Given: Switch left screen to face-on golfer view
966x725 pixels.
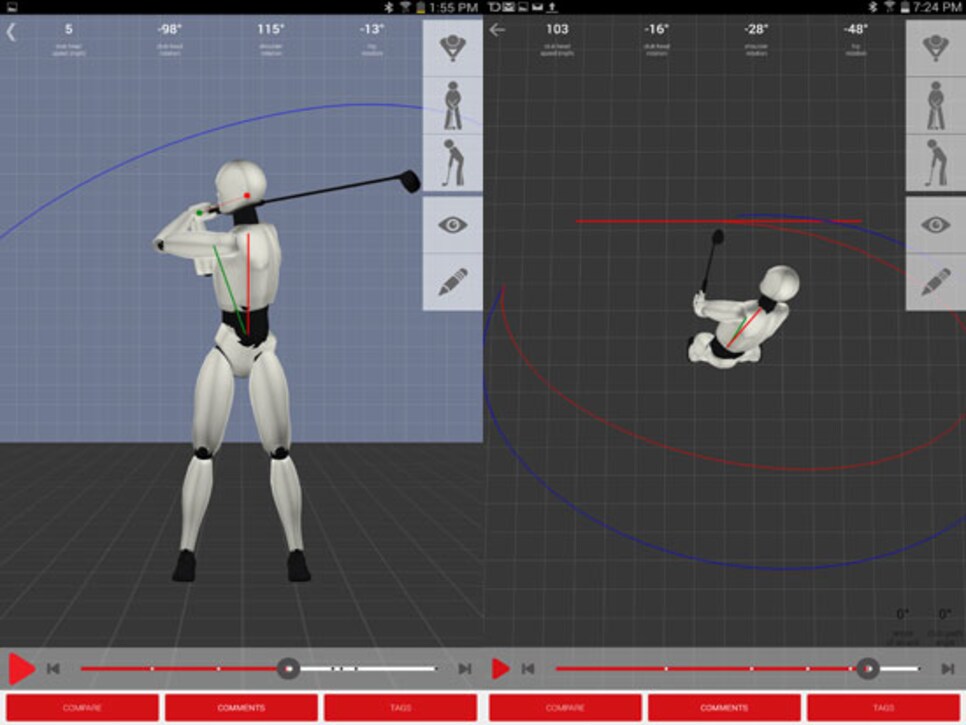Looking at the screenshot, I should point(452,105).
